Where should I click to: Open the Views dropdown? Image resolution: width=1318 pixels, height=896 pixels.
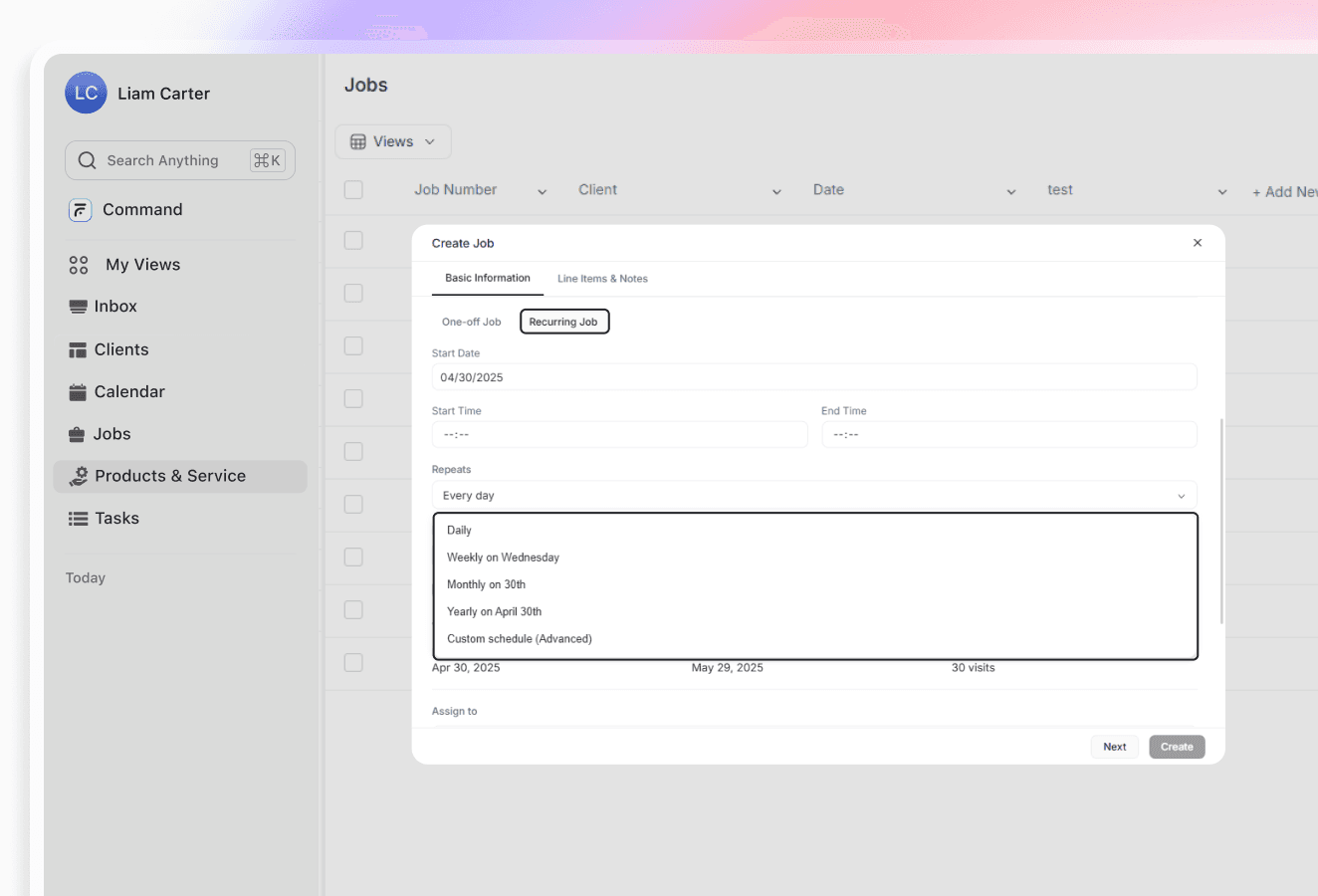coord(392,141)
